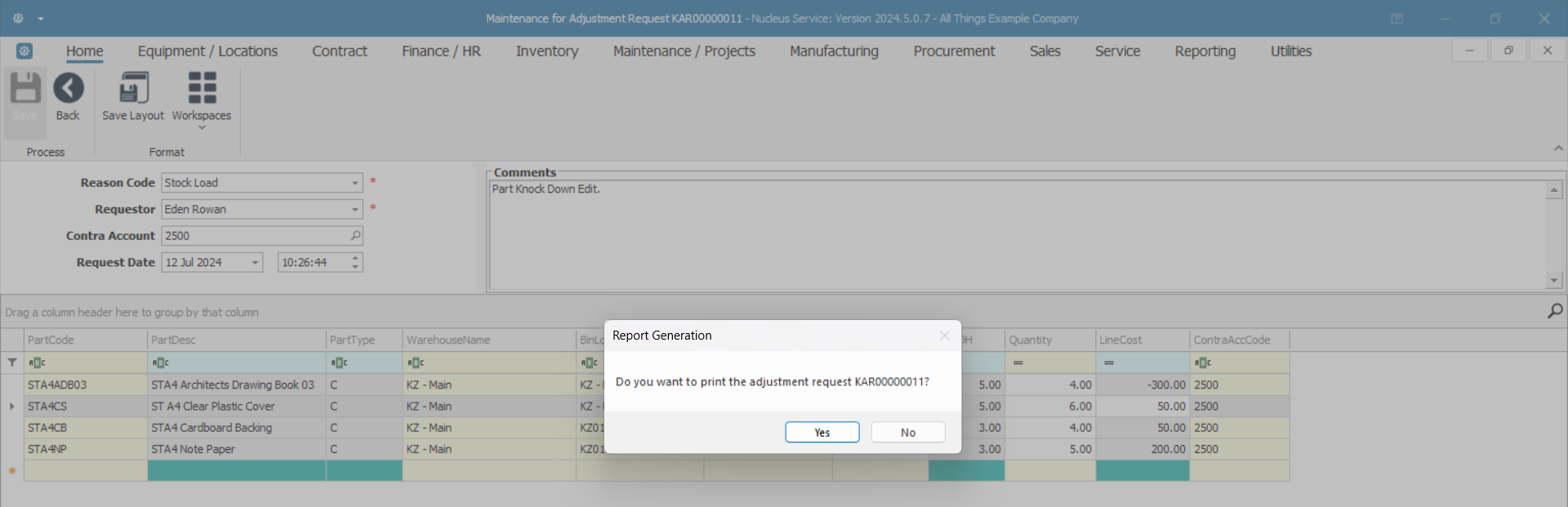Open the Utilities tab
This screenshot has height=507, width=1568.
click(1290, 51)
